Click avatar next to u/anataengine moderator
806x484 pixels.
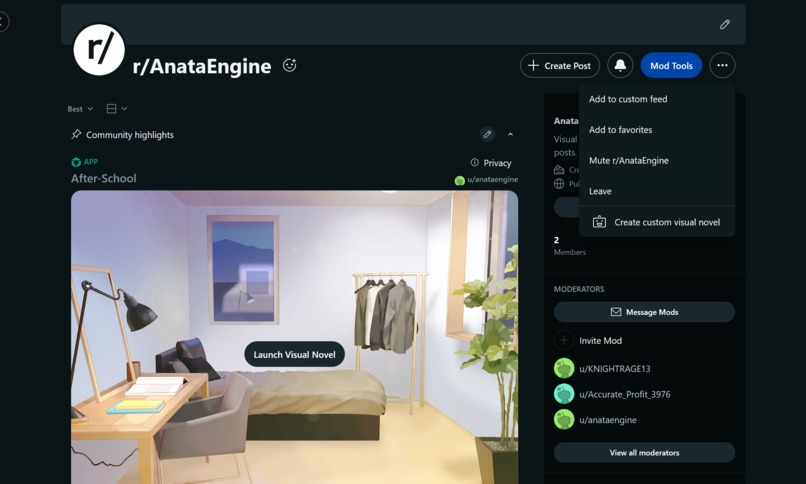(564, 419)
